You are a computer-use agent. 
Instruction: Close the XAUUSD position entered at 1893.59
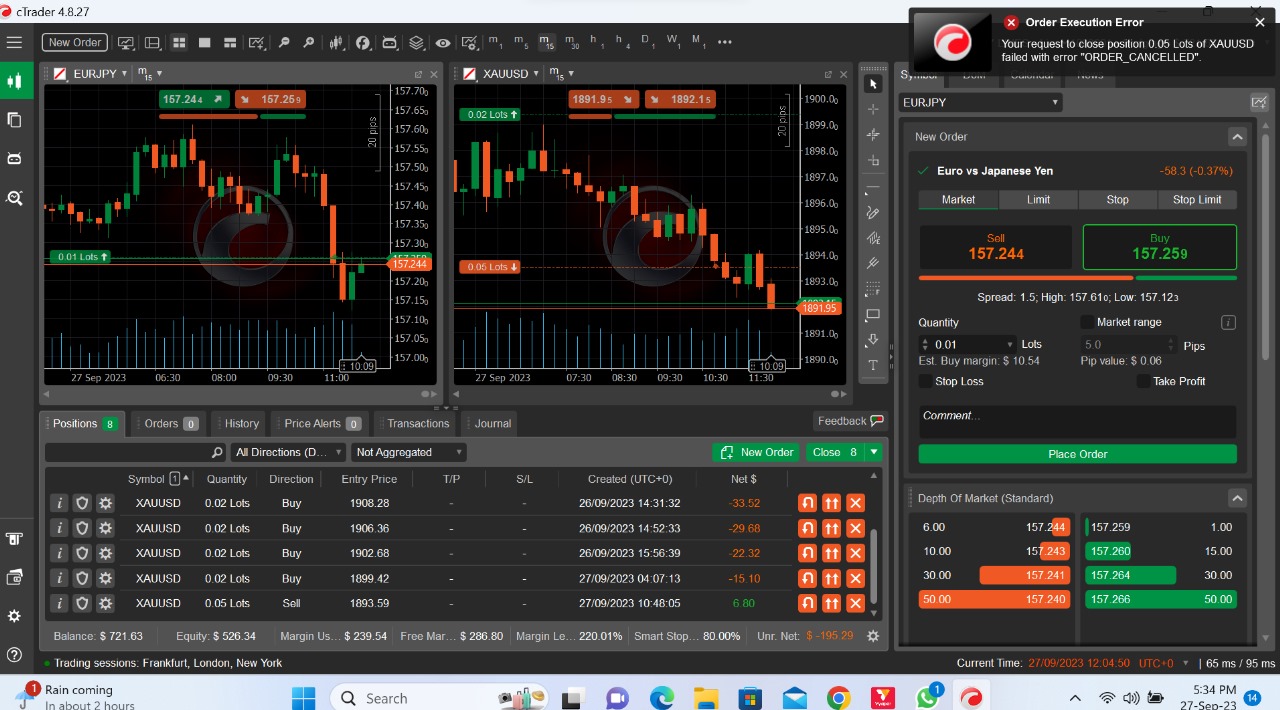pyautogui.click(x=855, y=603)
